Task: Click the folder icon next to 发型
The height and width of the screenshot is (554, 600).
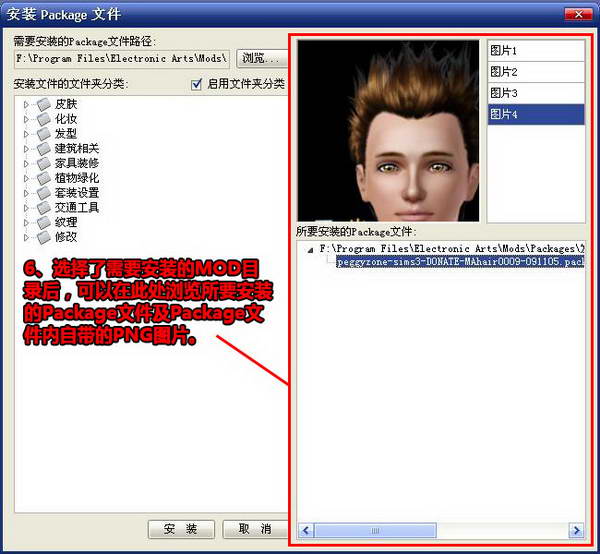Action: 43,134
